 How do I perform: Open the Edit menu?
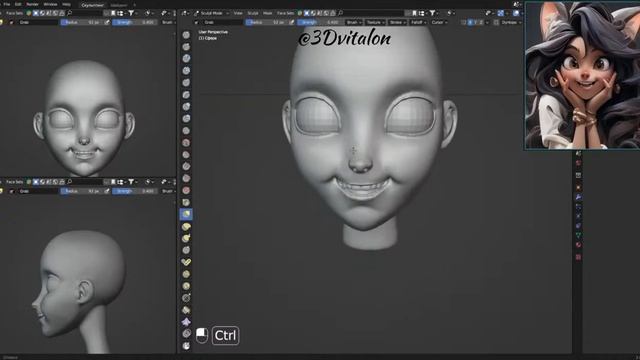[18, 4]
